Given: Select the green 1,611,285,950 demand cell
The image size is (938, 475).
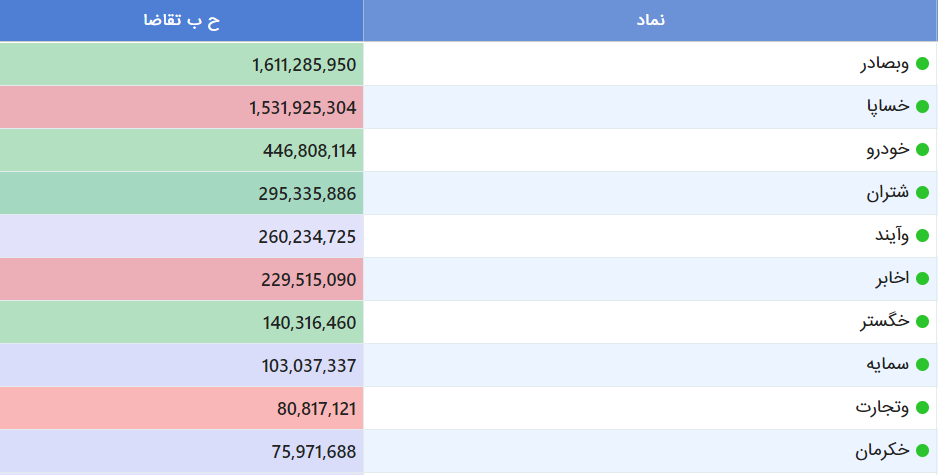Looking at the screenshot, I should [182, 64].
